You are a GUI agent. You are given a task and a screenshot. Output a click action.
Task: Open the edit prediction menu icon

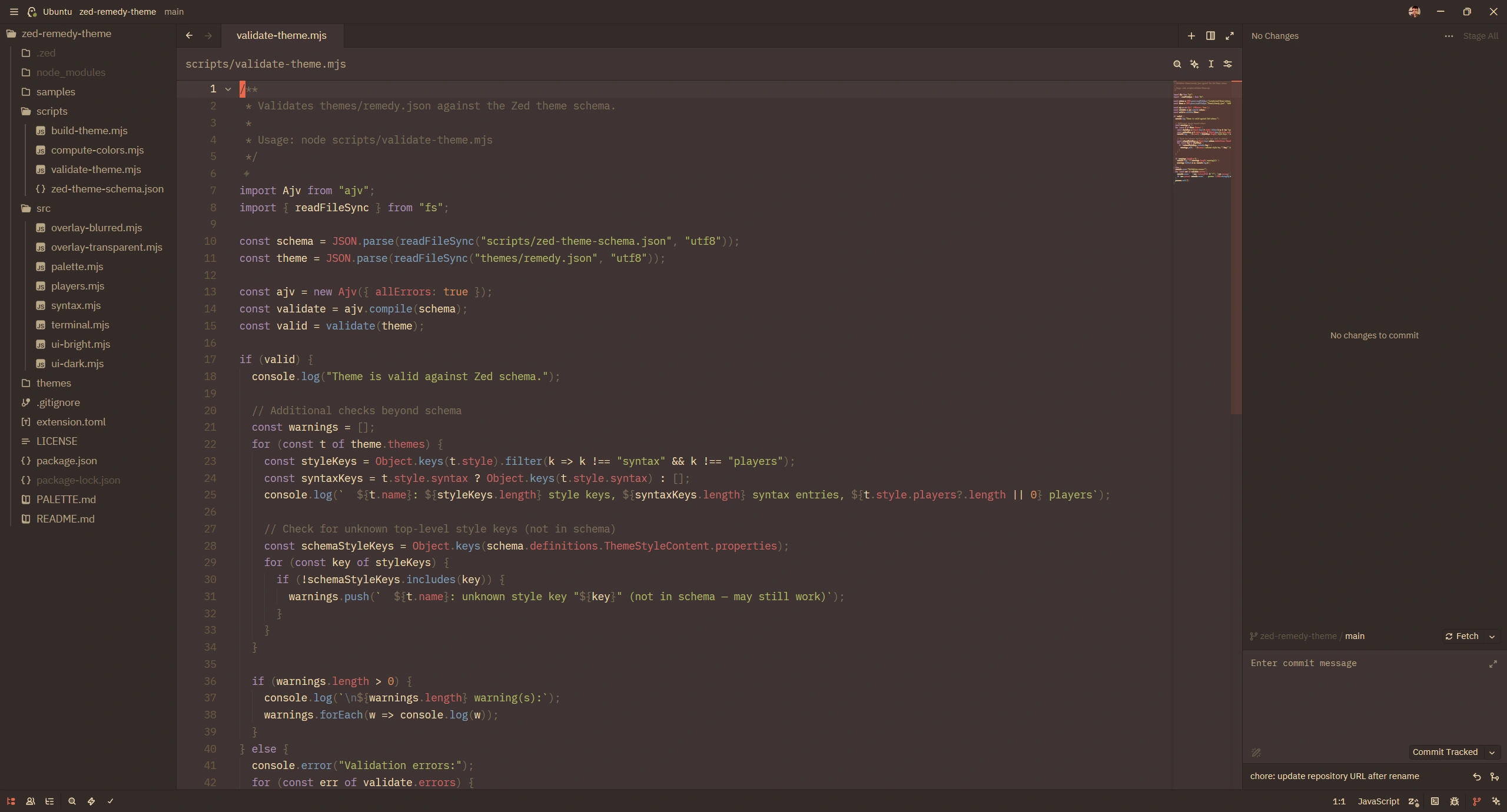(x=1413, y=801)
